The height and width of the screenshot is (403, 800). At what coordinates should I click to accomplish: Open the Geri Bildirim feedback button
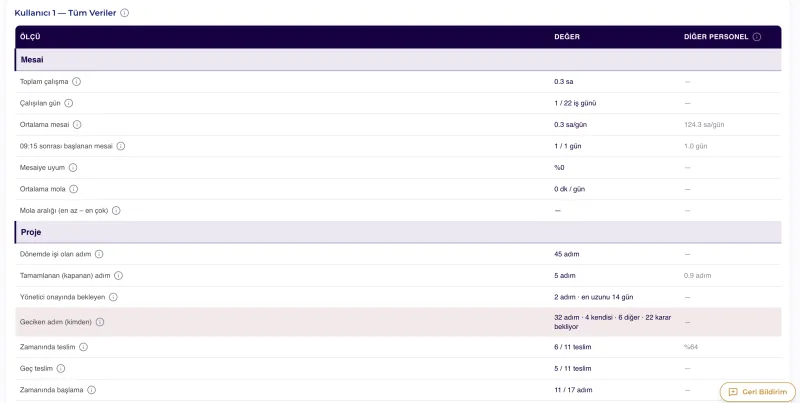click(758, 392)
